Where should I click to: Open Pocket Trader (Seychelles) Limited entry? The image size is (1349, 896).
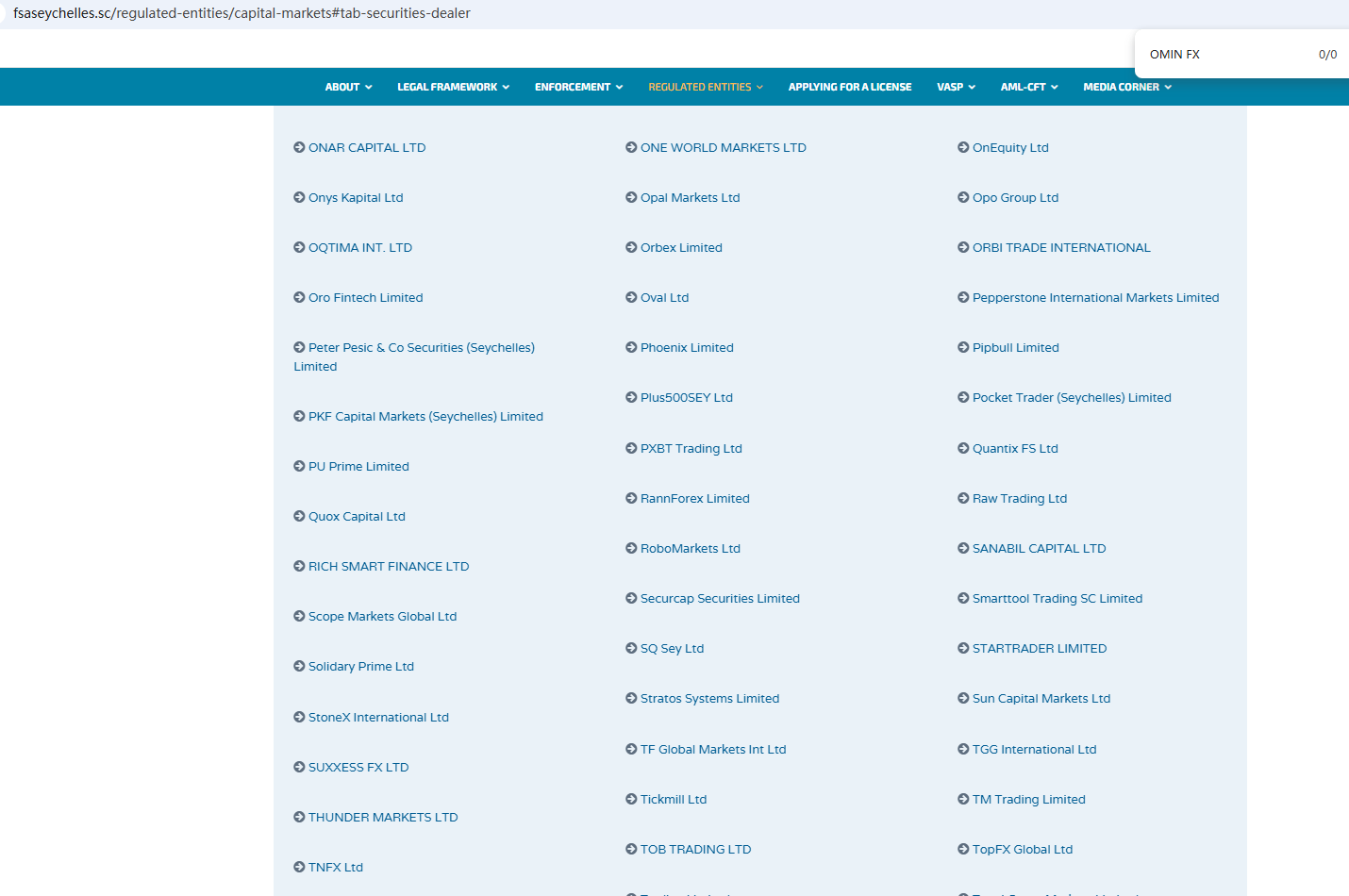point(1072,397)
